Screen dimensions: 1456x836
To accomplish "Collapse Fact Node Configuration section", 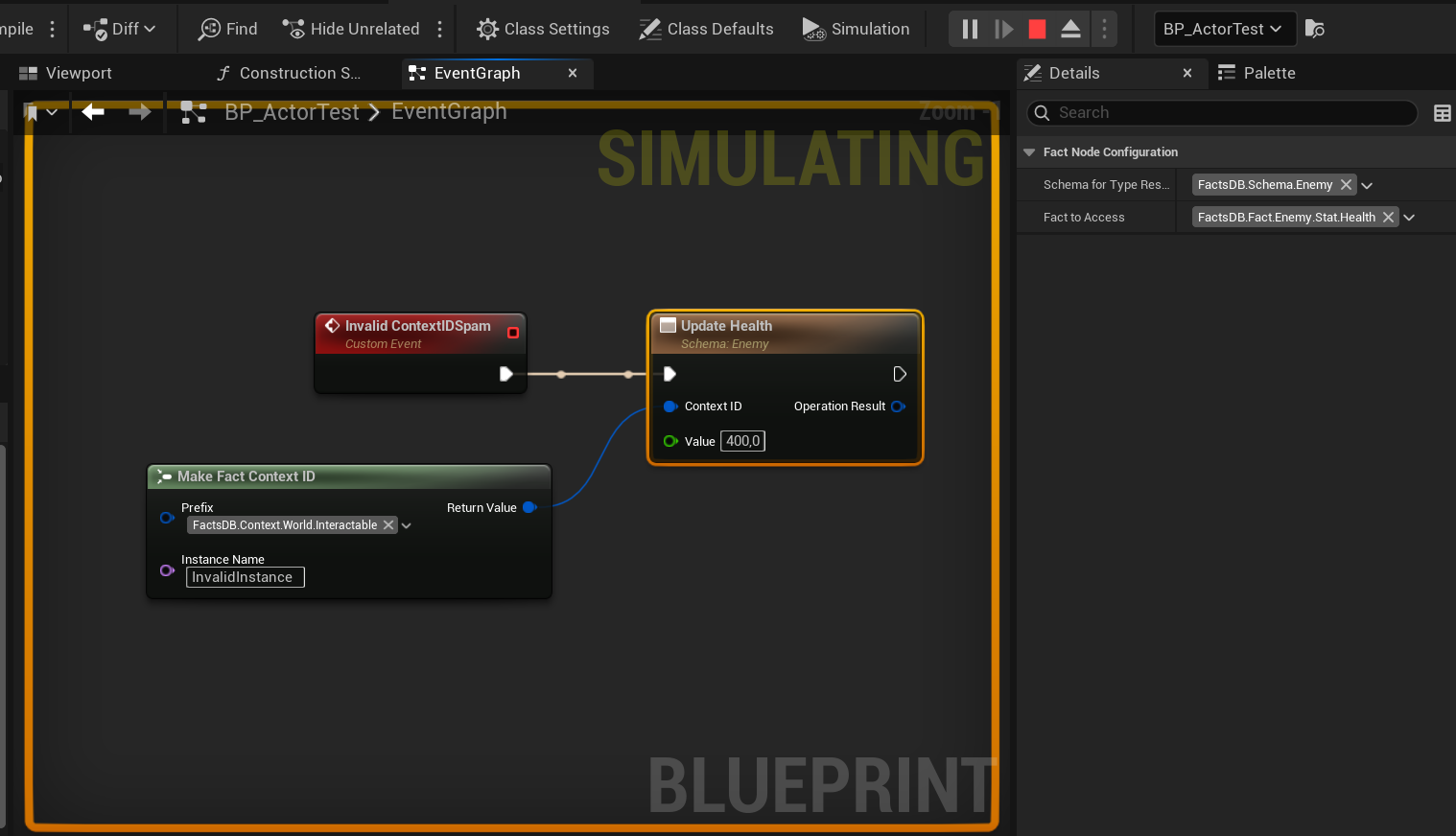I will pos(1029,152).
